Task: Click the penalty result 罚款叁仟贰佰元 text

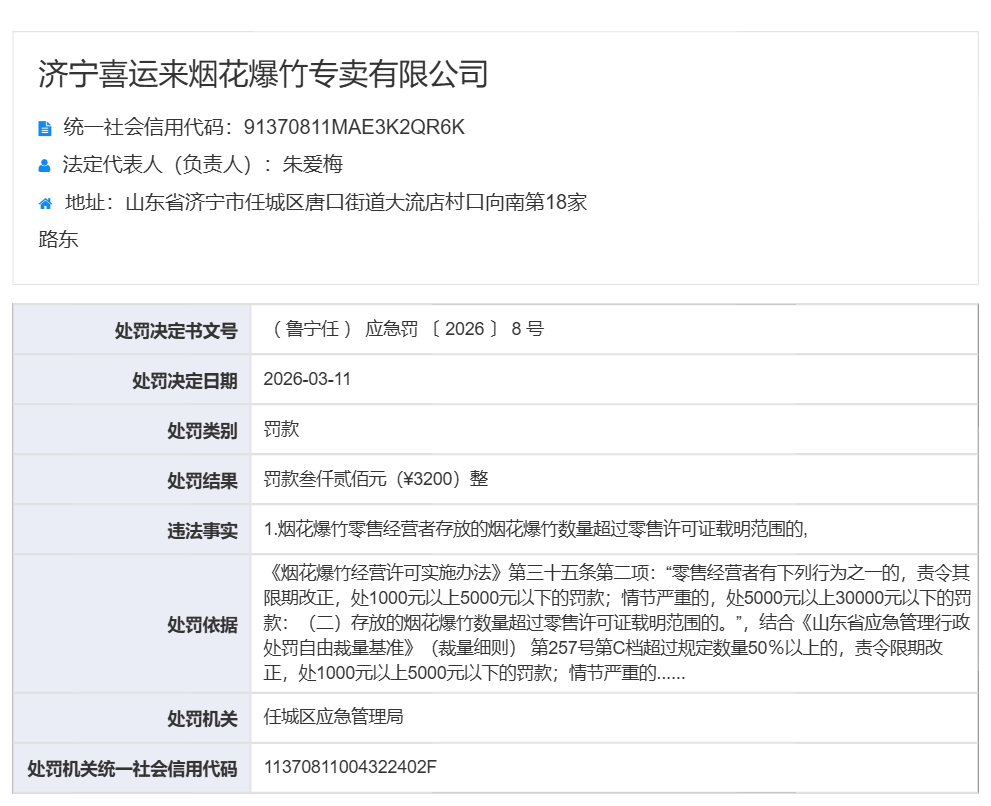Action: 376,479
